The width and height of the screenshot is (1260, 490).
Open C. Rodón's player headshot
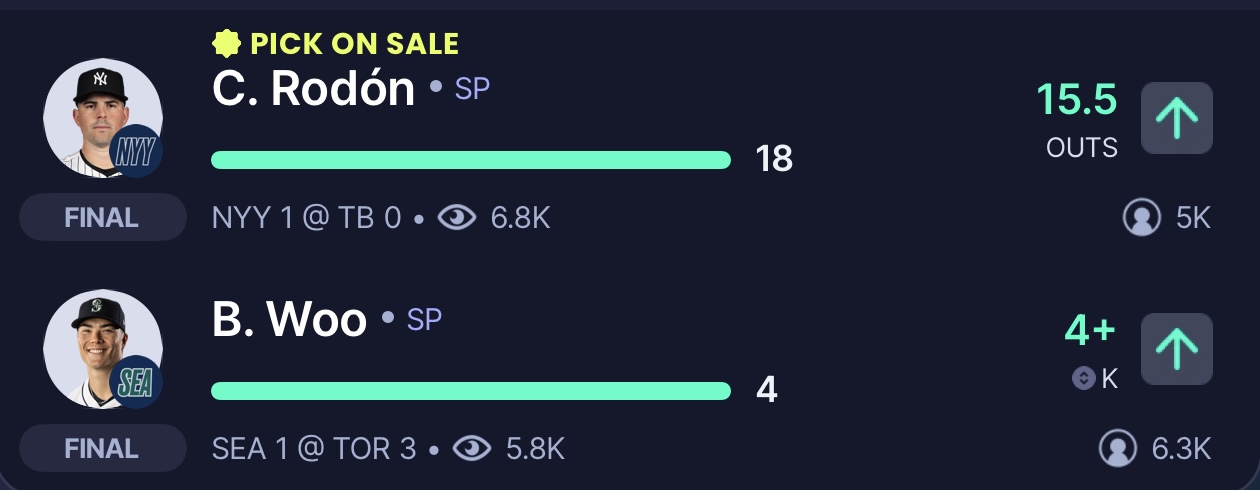102,118
